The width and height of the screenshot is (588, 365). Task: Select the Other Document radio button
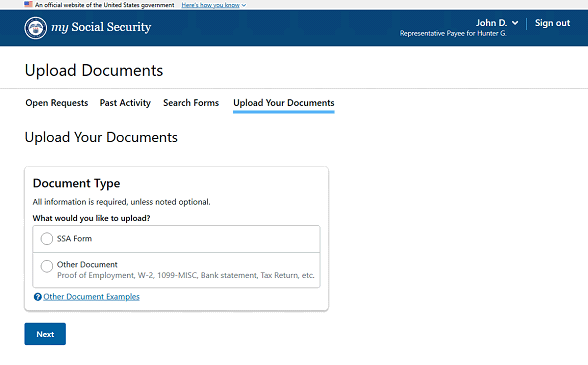tap(47, 266)
